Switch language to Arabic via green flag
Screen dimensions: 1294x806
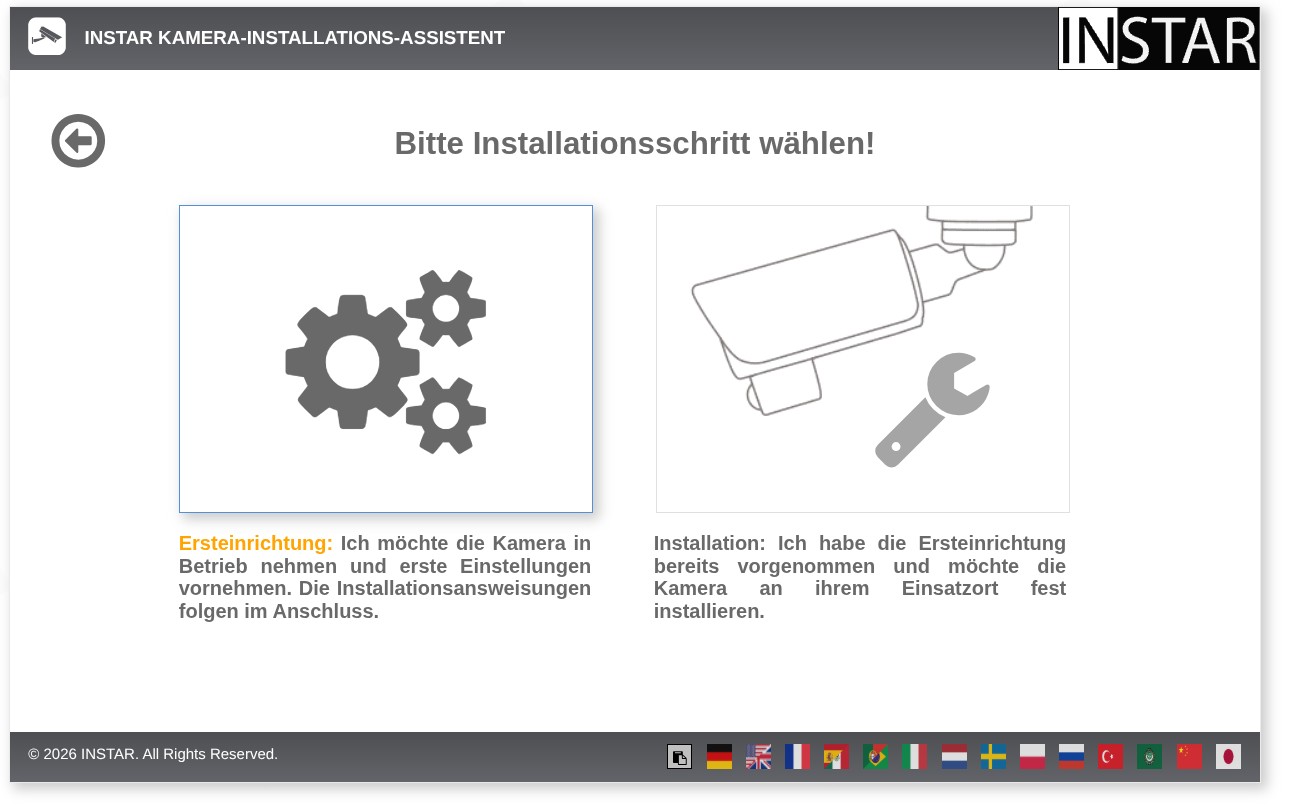pos(1149,757)
